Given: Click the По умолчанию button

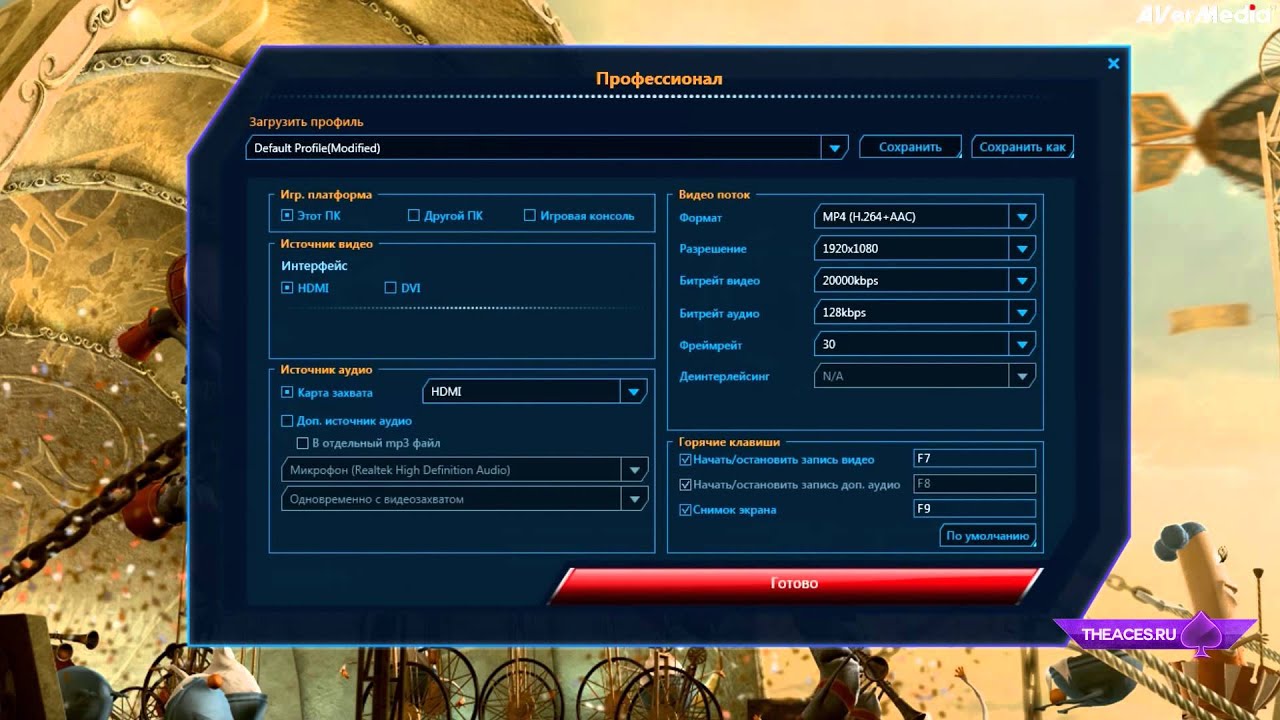Looking at the screenshot, I should 988,536.
